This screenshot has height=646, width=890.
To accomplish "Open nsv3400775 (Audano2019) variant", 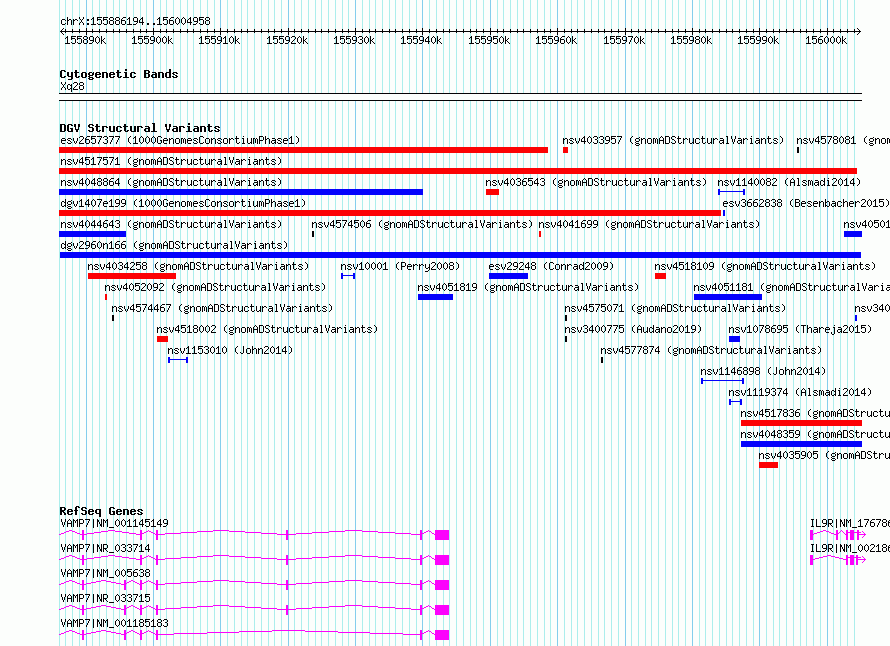I will point(633,329).
